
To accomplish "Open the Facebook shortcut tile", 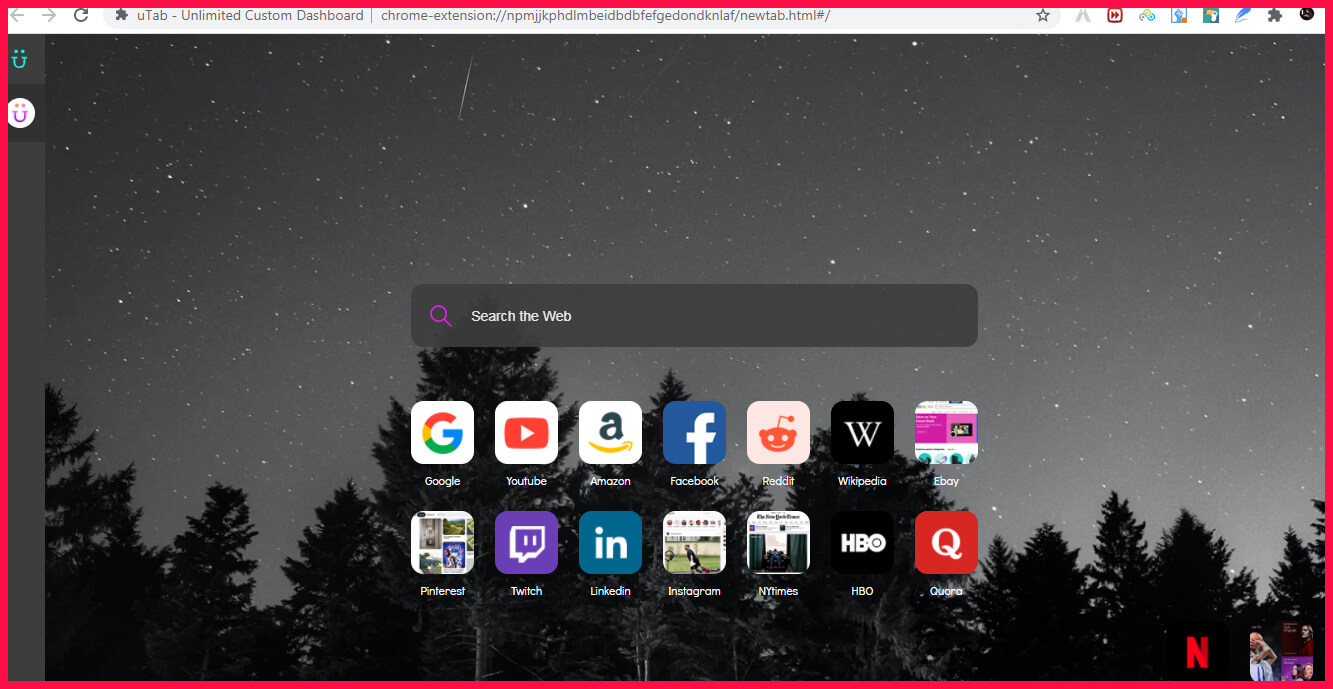I will coord(694,432).
